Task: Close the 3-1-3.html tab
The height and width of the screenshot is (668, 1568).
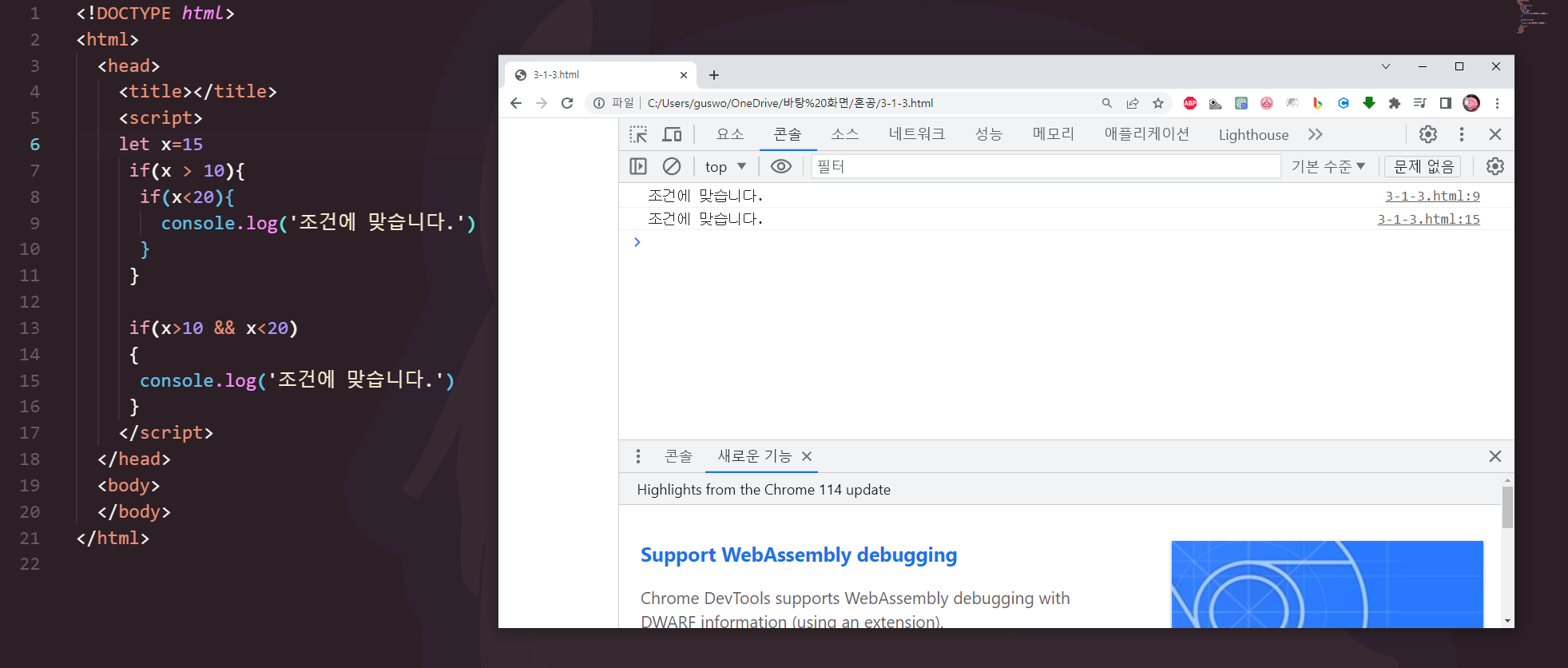Action: (x=684, y=75)
